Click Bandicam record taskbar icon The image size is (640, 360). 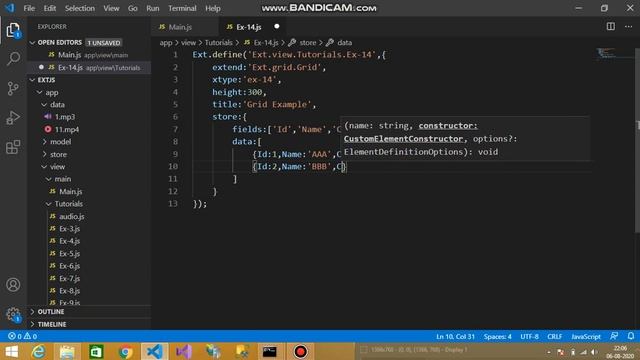[x=300, y=351]
